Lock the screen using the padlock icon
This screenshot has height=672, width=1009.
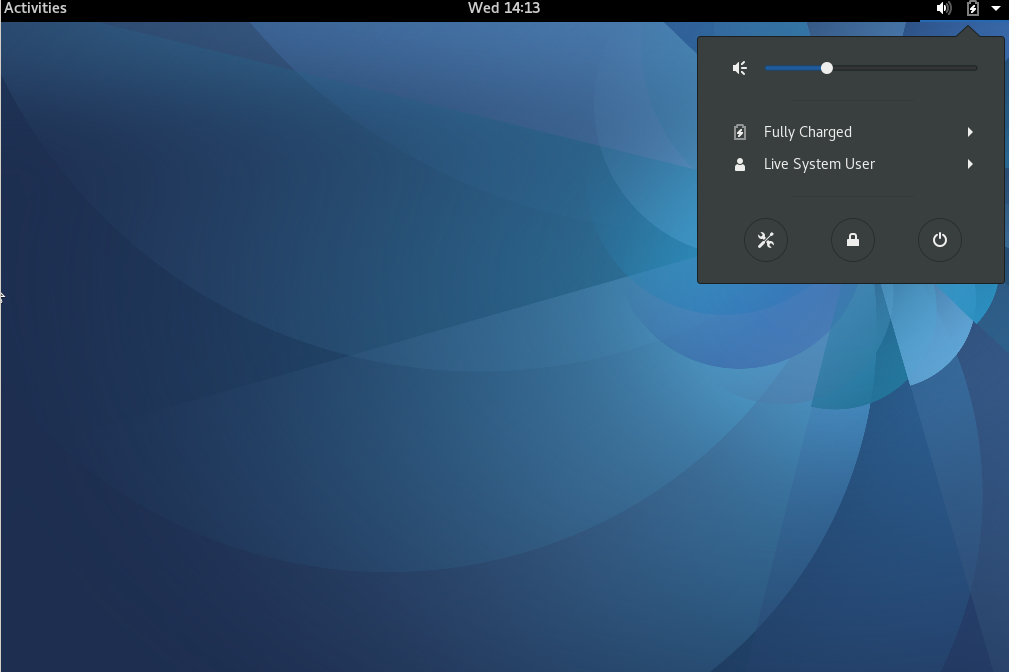(x=852, y=240)
